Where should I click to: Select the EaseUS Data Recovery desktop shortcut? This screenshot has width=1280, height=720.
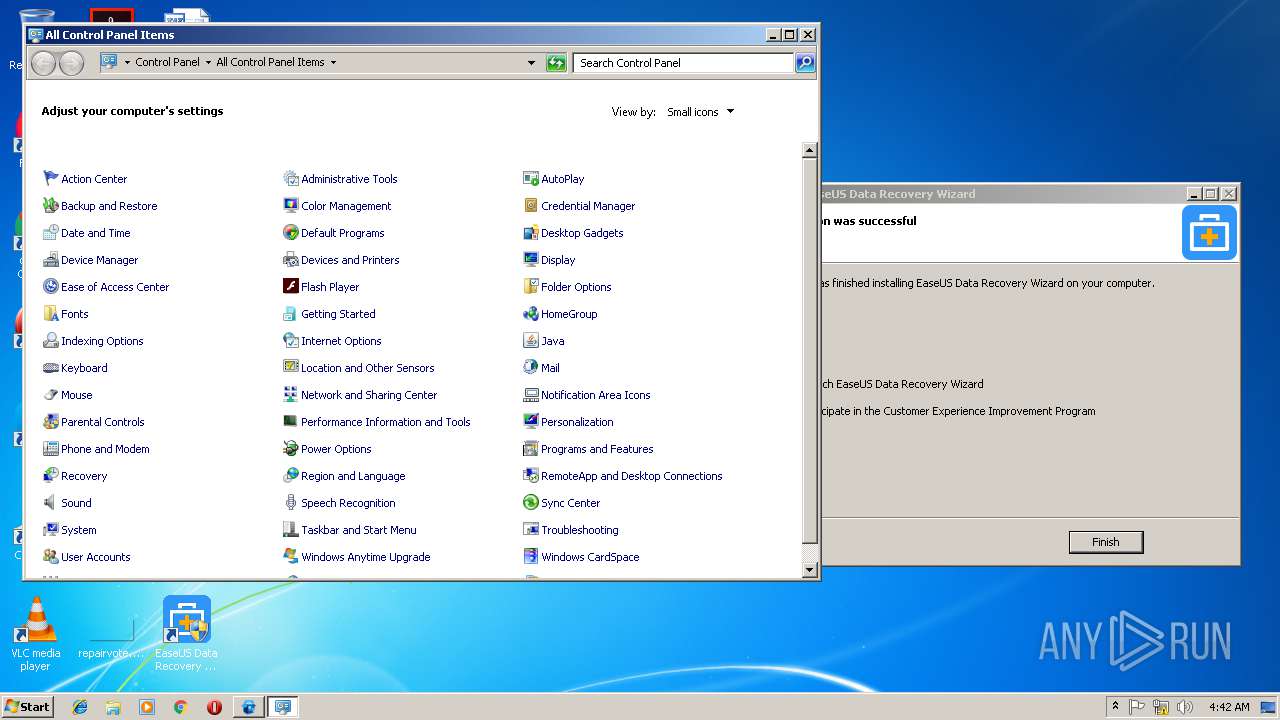[x=186, y=633]
